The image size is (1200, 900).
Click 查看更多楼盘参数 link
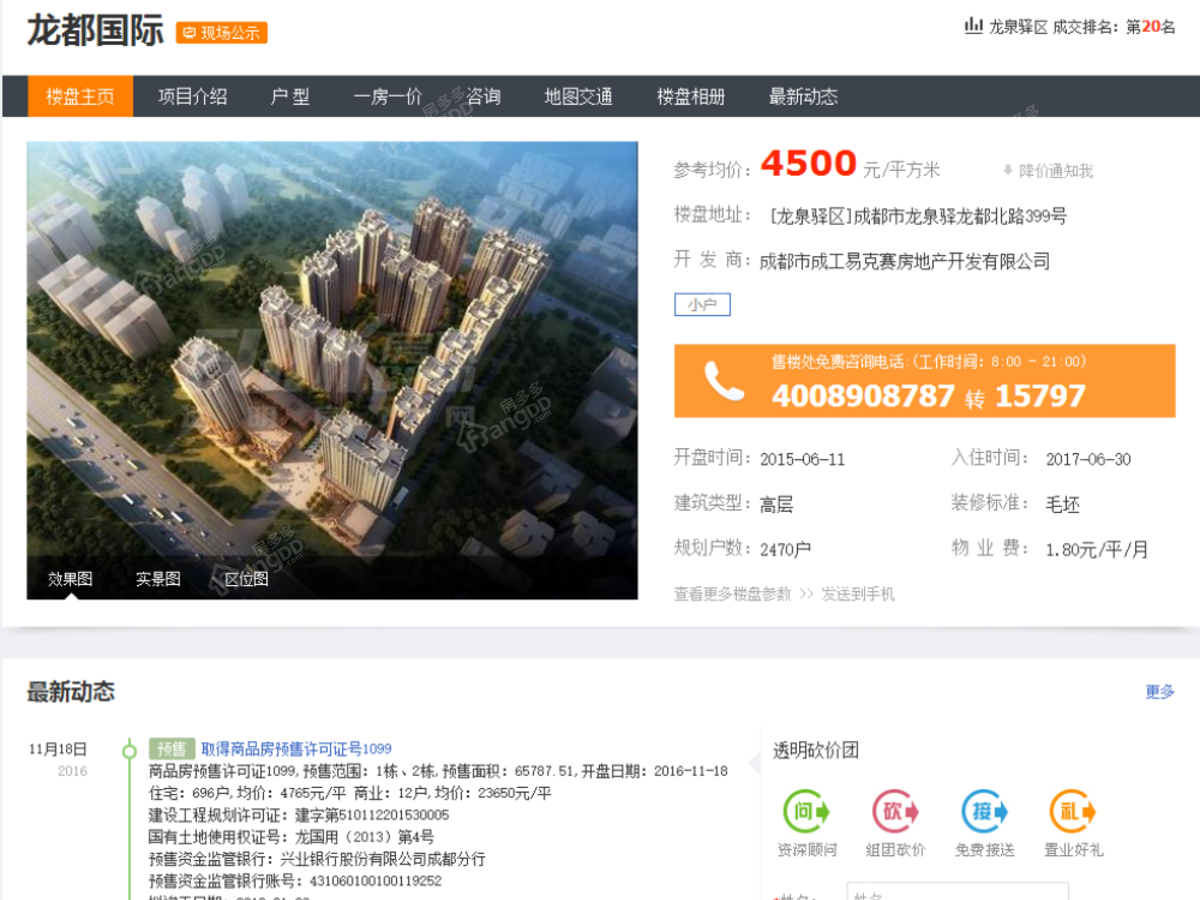click(x=732, y=594)
